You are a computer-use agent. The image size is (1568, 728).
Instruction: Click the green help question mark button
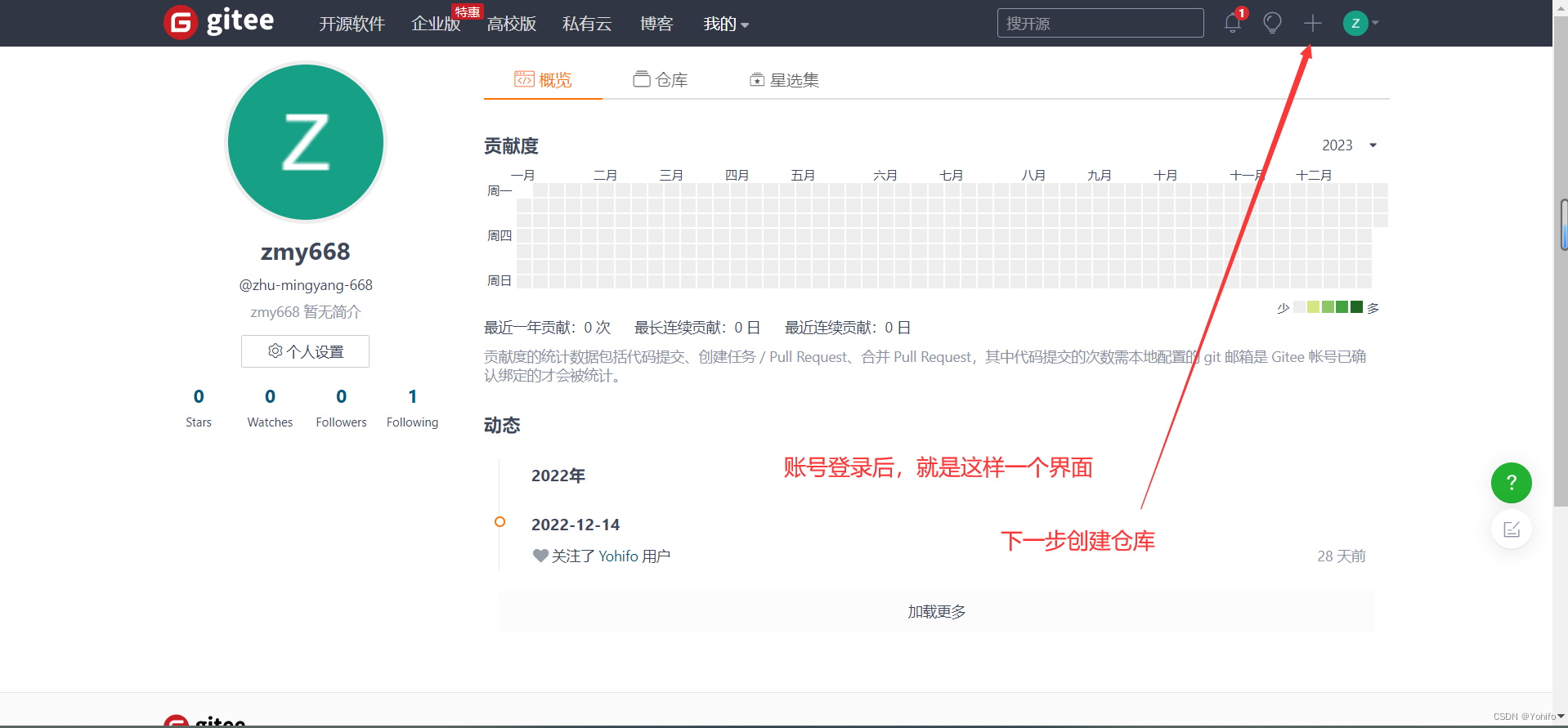1511,483
